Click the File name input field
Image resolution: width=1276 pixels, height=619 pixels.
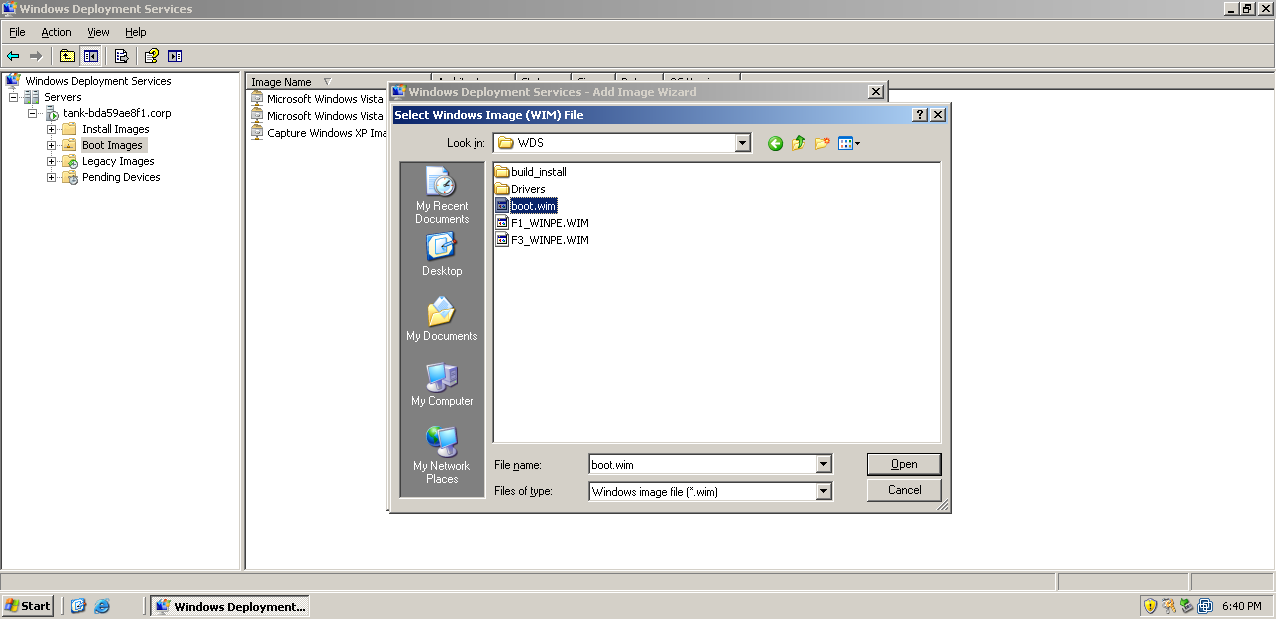703,464
